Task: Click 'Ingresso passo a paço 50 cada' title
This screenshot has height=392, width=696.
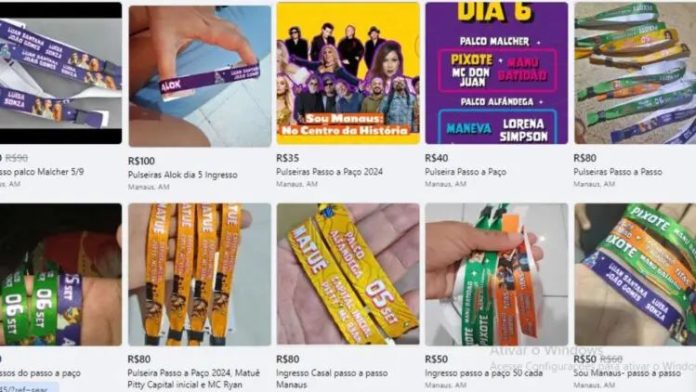Action: (x=483, y=373)
